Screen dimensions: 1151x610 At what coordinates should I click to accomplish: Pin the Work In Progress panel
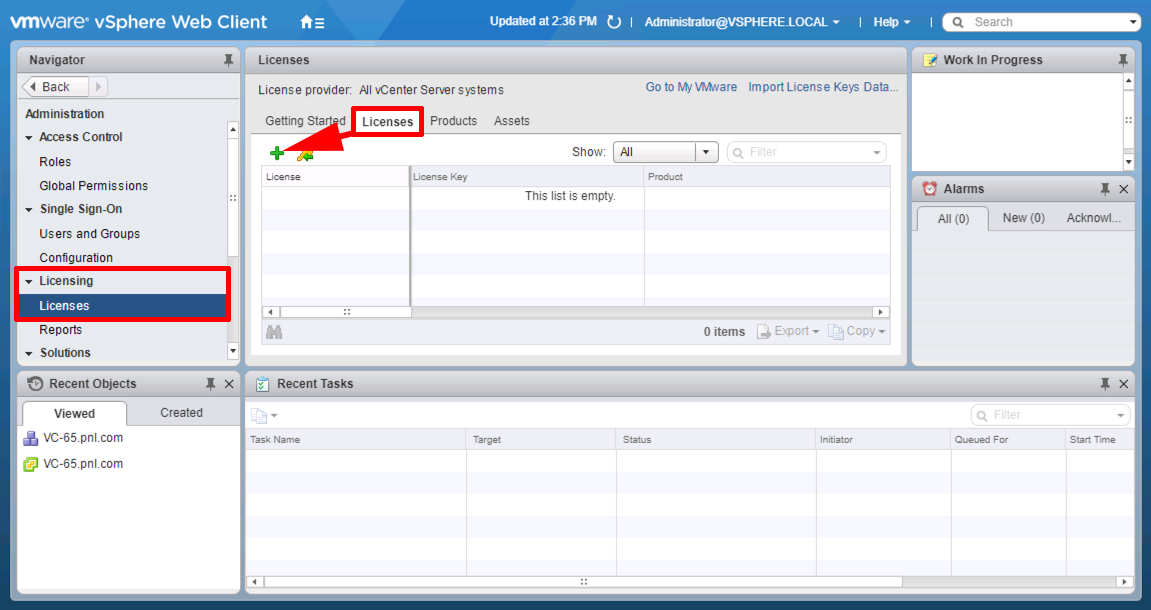1122,60
